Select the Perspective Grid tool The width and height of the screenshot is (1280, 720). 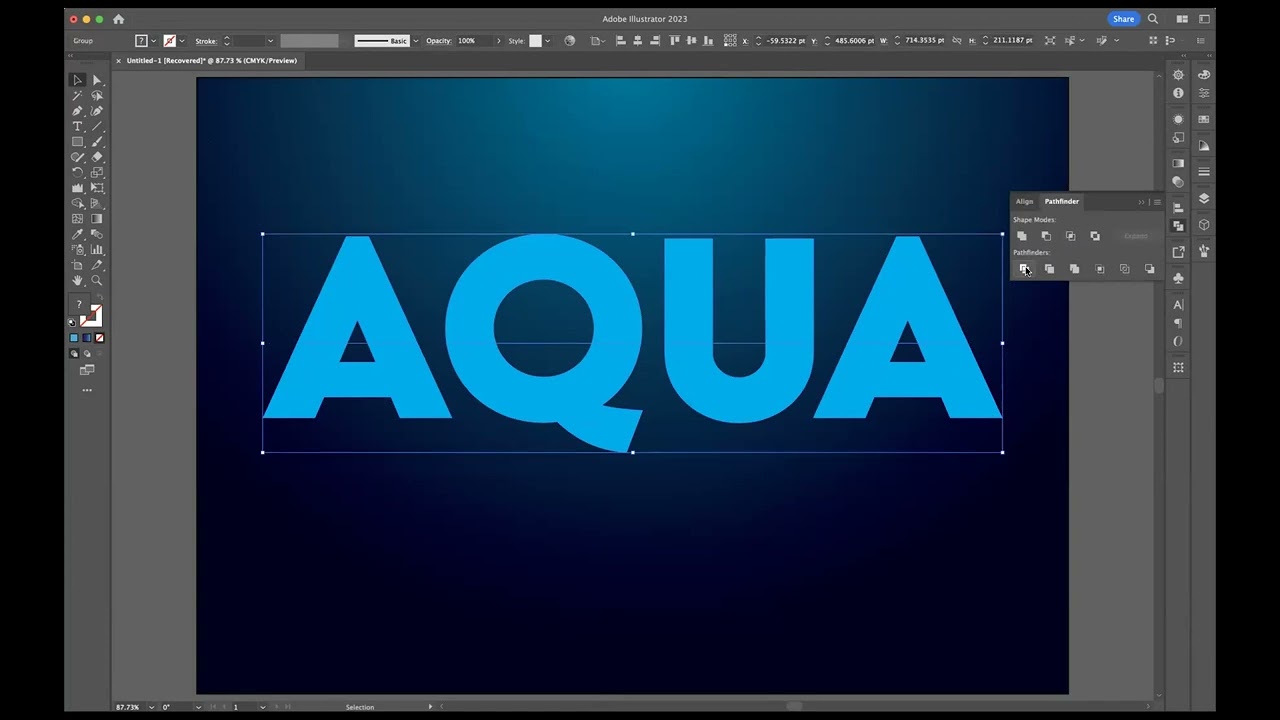[97, 203]
